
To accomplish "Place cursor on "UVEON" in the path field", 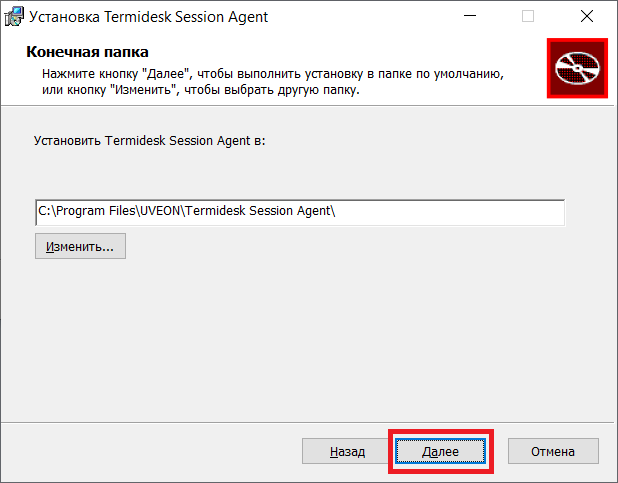I will coord(152,213).
